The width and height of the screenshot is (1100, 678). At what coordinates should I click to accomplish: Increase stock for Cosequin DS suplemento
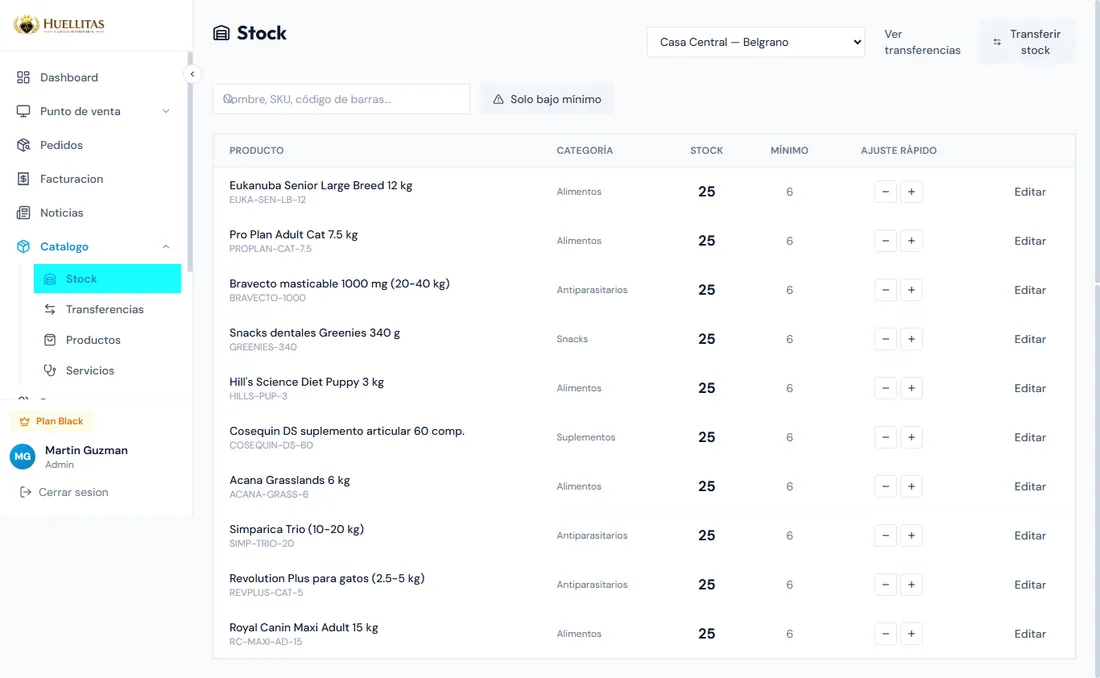[911, 437]
